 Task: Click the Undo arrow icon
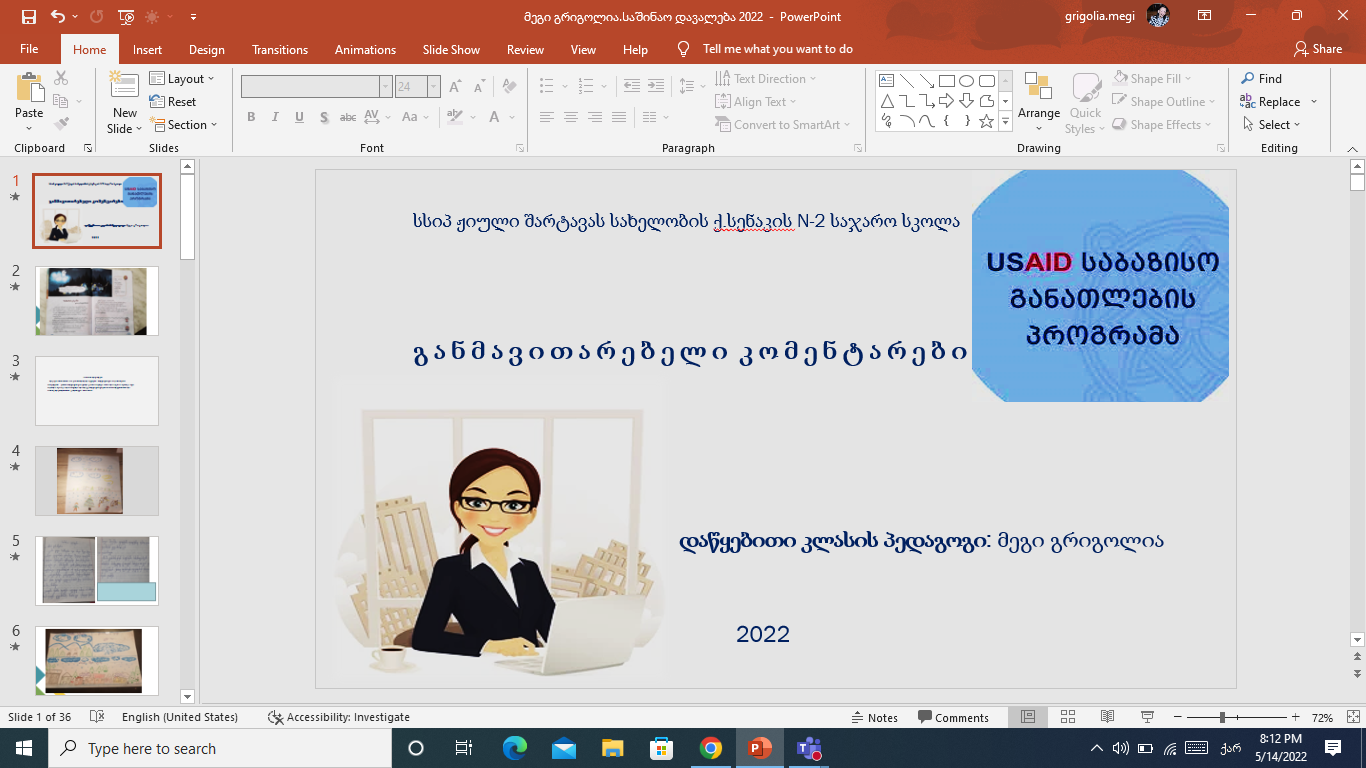pos(58,17)
